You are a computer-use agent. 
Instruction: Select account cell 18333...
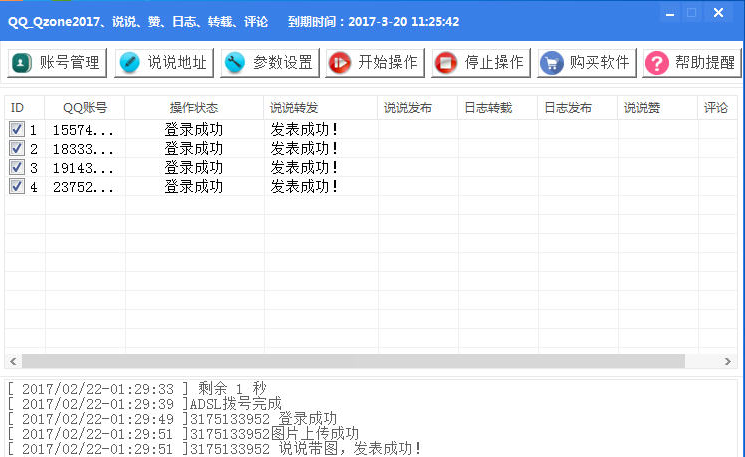click(x=83, y=149)
